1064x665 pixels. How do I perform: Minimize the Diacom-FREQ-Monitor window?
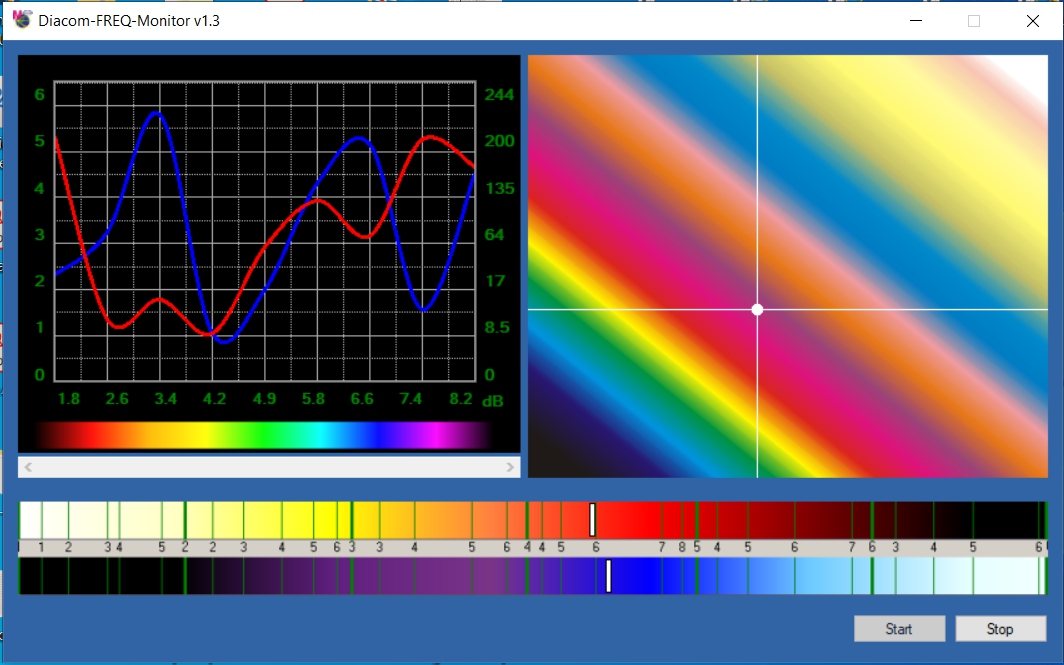916,20
